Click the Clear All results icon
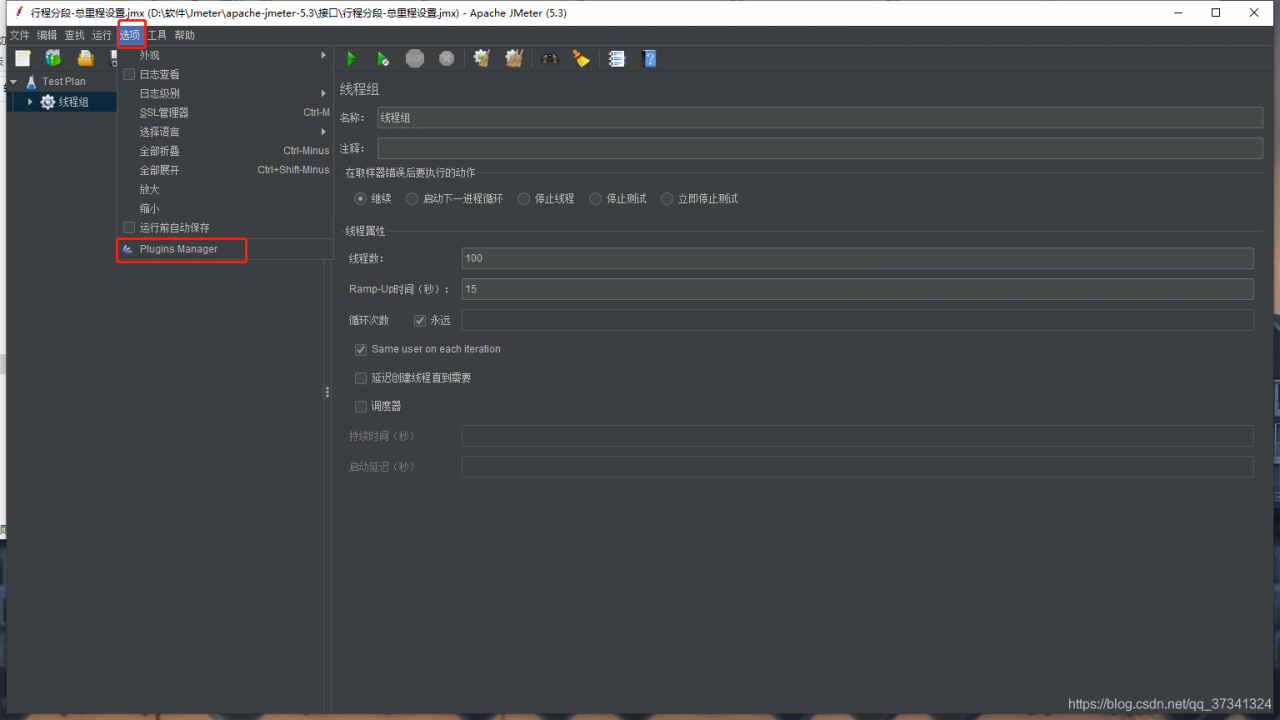This screenshot has width=1280, height=720. [514, 59]
